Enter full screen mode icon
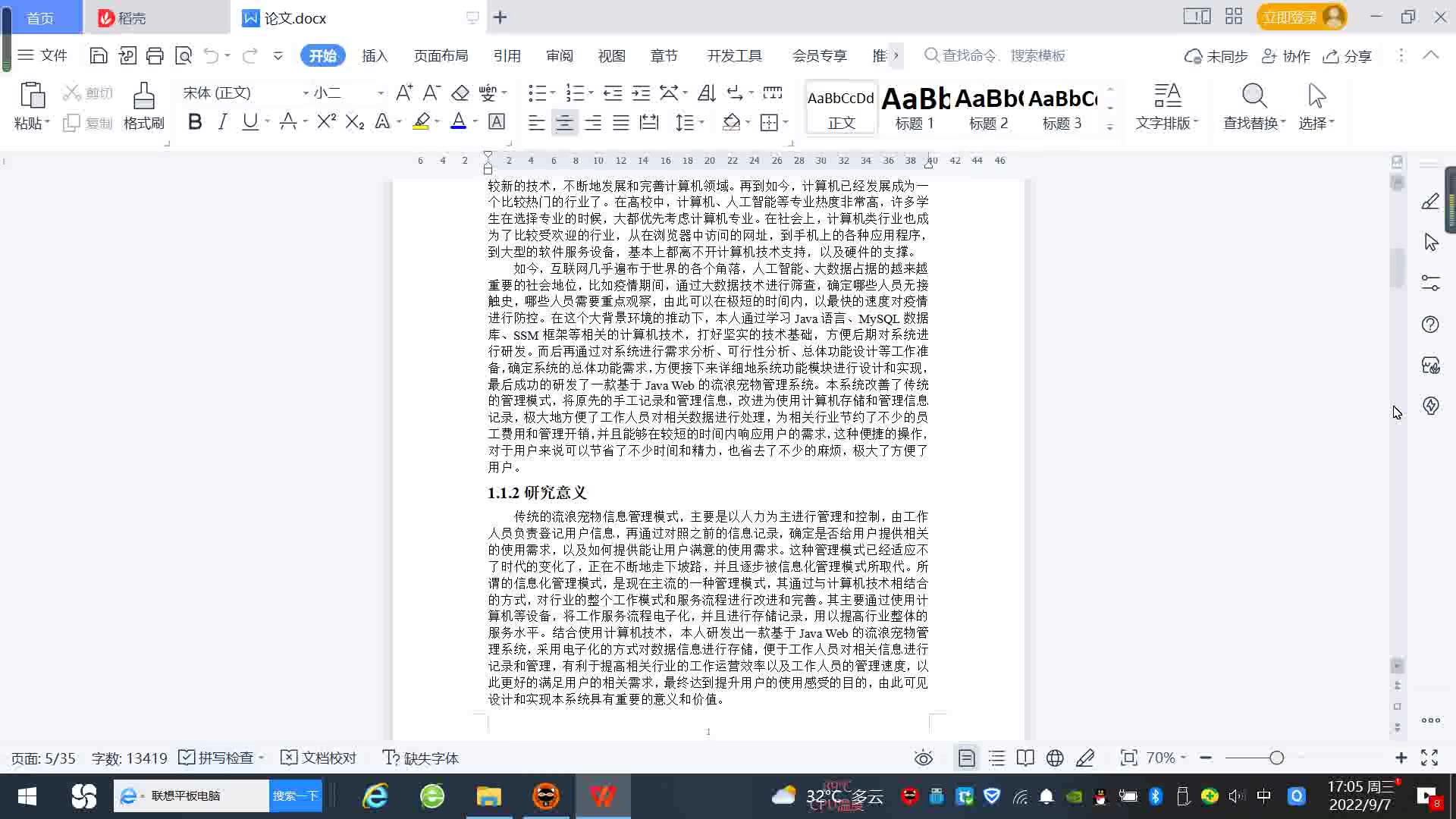1456x819 pixels. tap(1429, 758)
